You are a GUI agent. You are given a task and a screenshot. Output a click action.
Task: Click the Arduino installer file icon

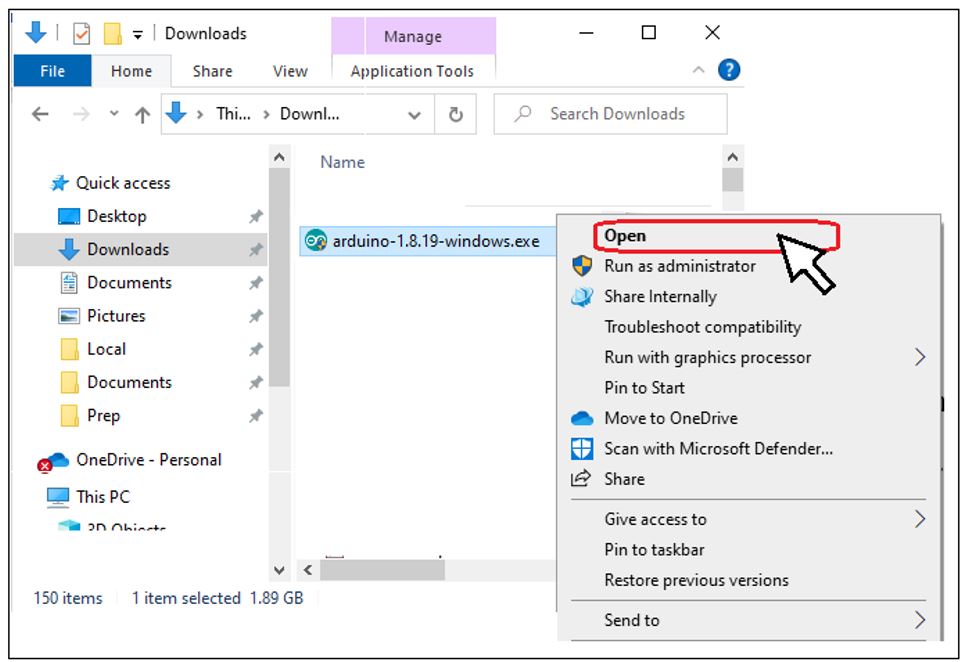click(316, 241)
